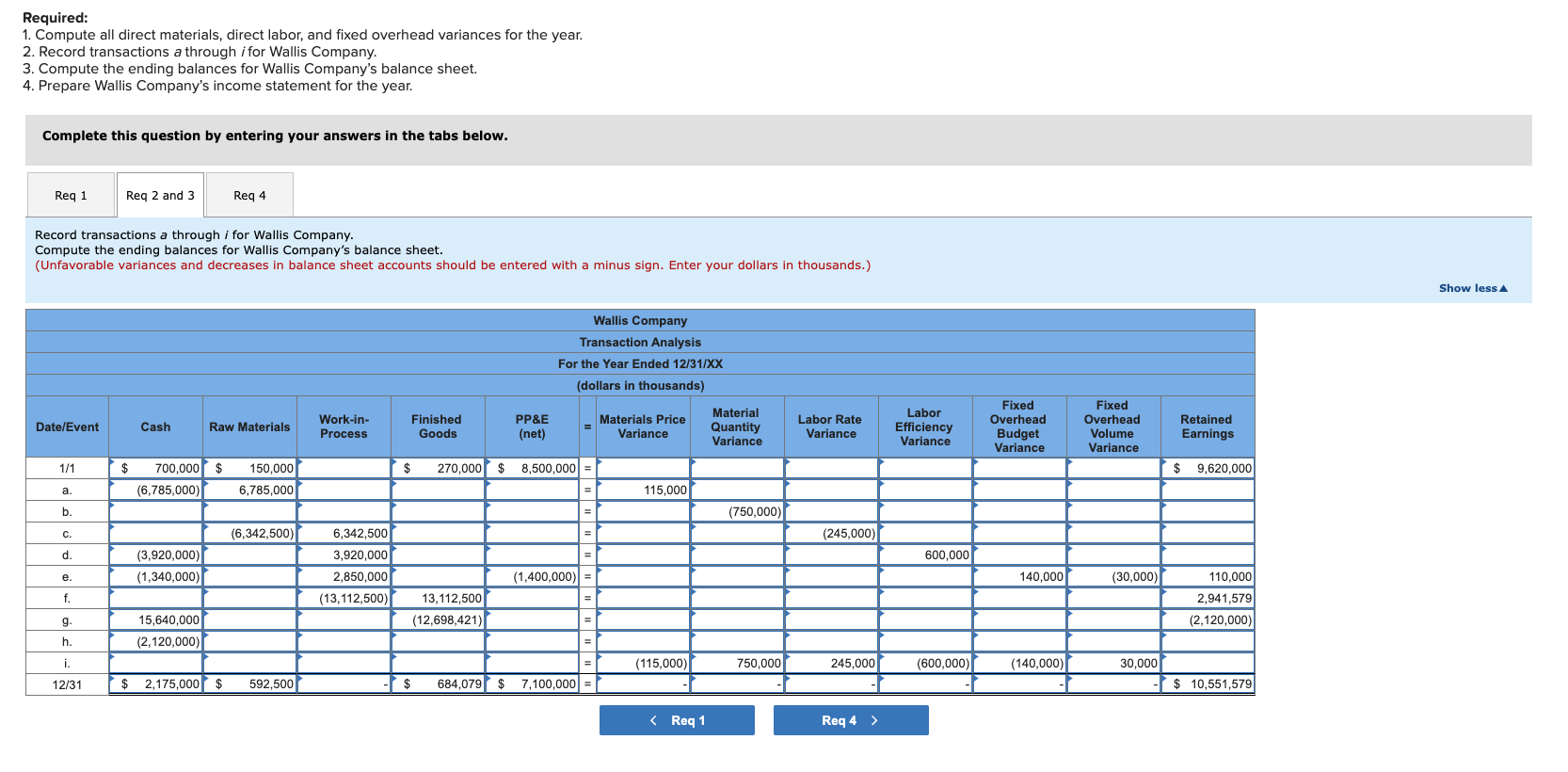
Task: Click beginning Raw Materials balance 150,000
Action: coord(250,468)
